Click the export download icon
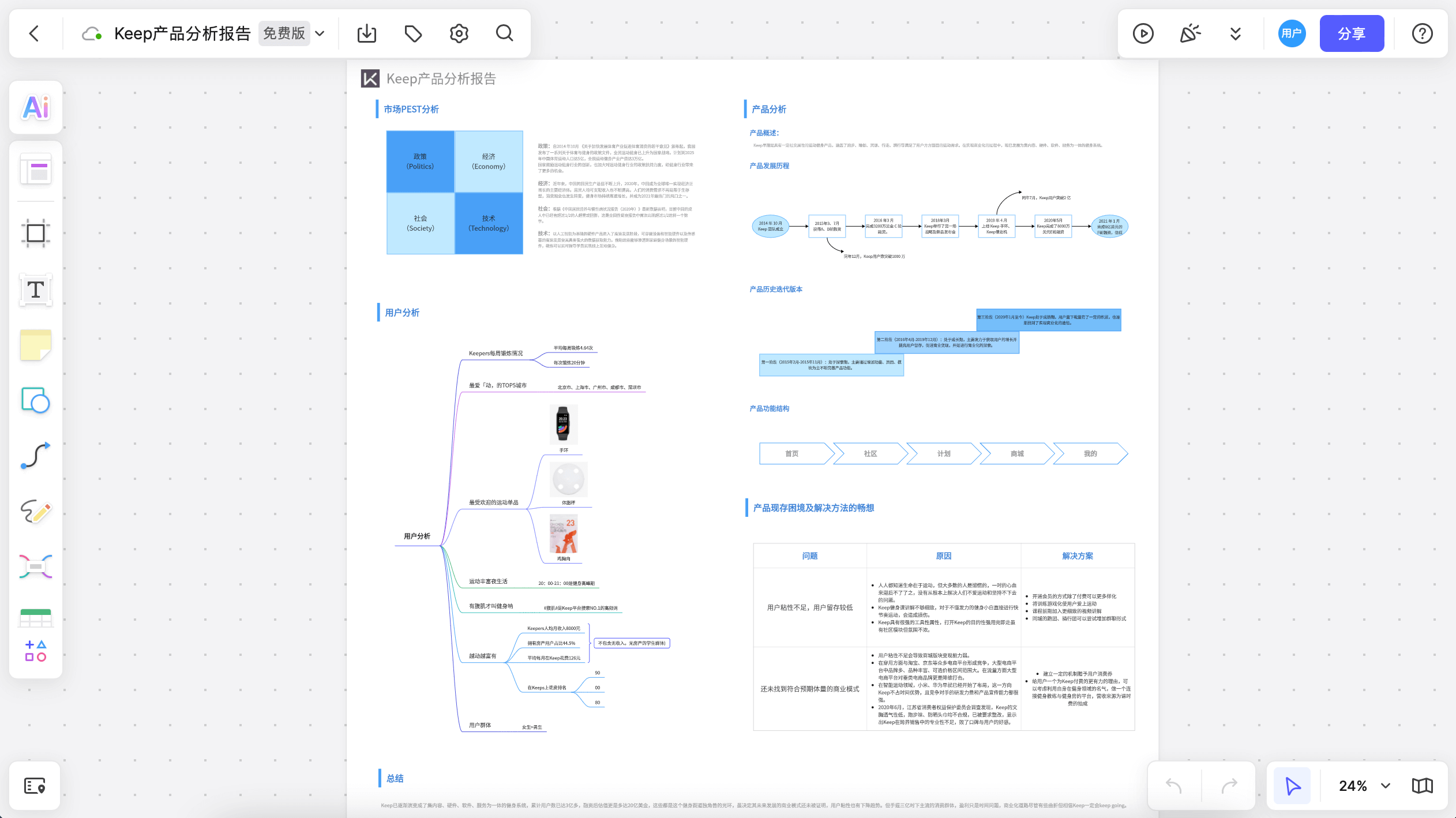The height and width of the screenshot is (818, 1456). 367,33
